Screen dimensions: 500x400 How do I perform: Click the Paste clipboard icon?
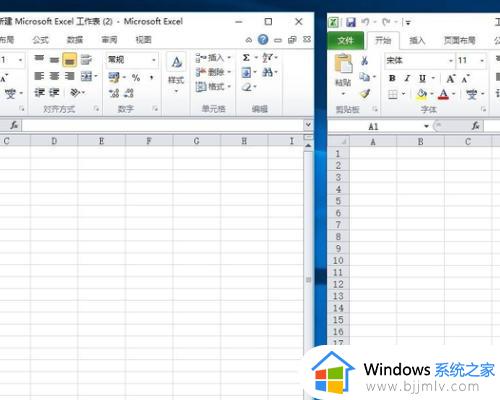point(343,63)
